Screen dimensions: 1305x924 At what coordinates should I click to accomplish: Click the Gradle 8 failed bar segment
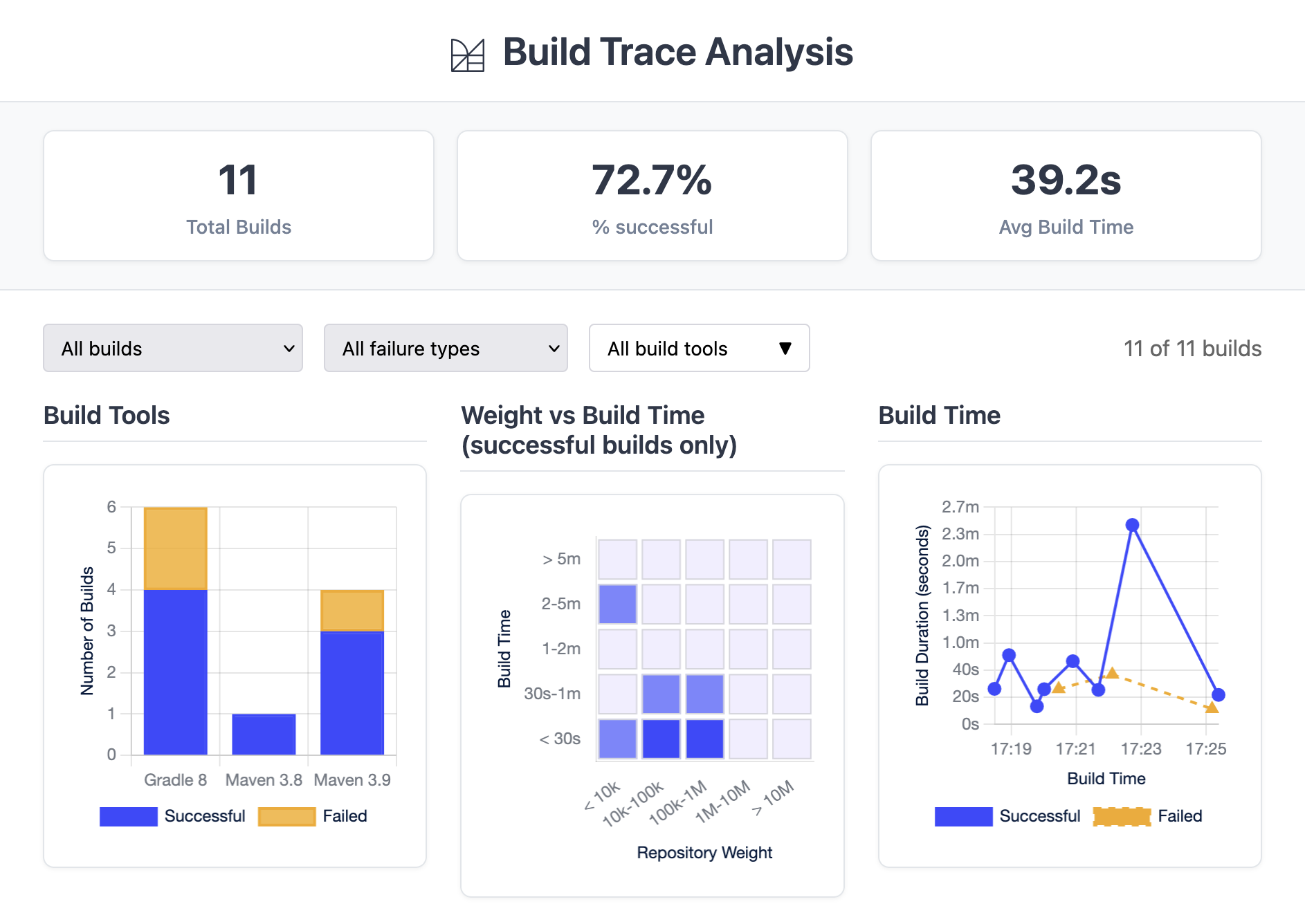click(x=176, y=548)
